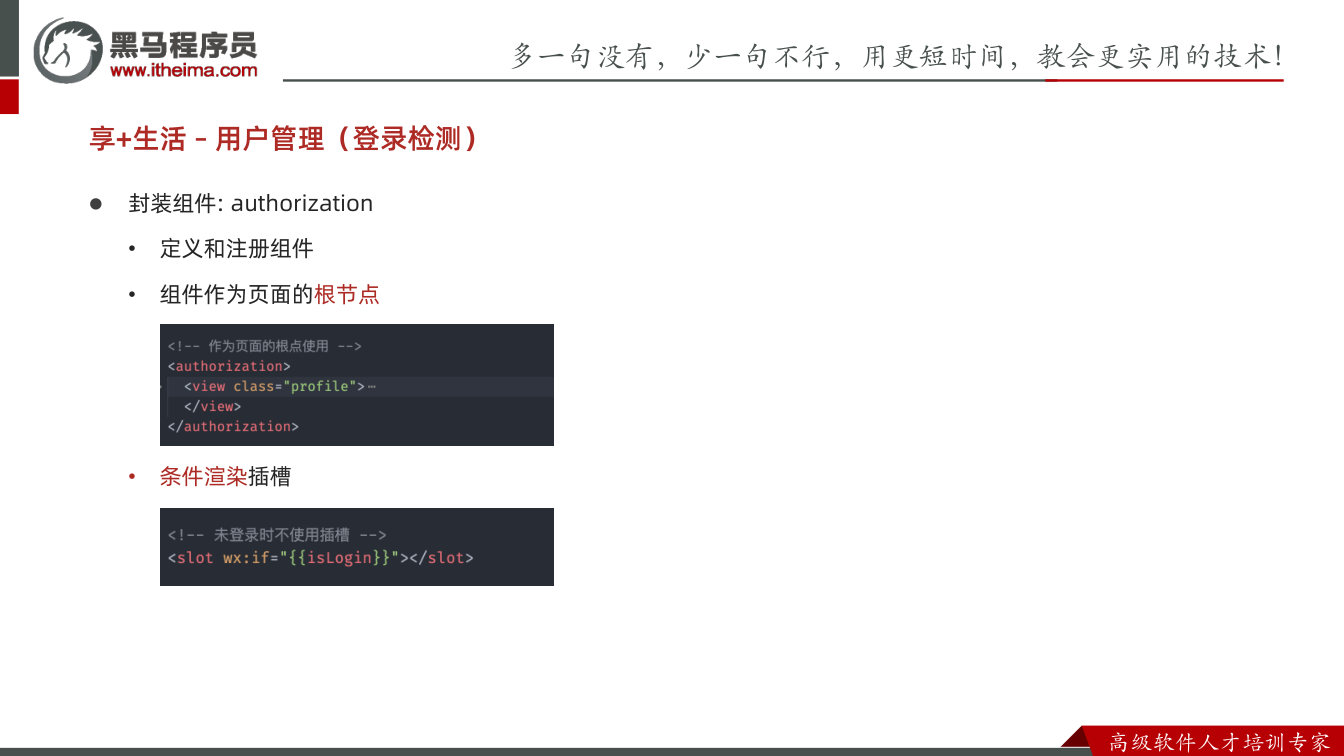Select the slide title 享+生活 - 用户管理（登录检测）
This screenshot has height=756, width=1344.
tap(283, 139)
